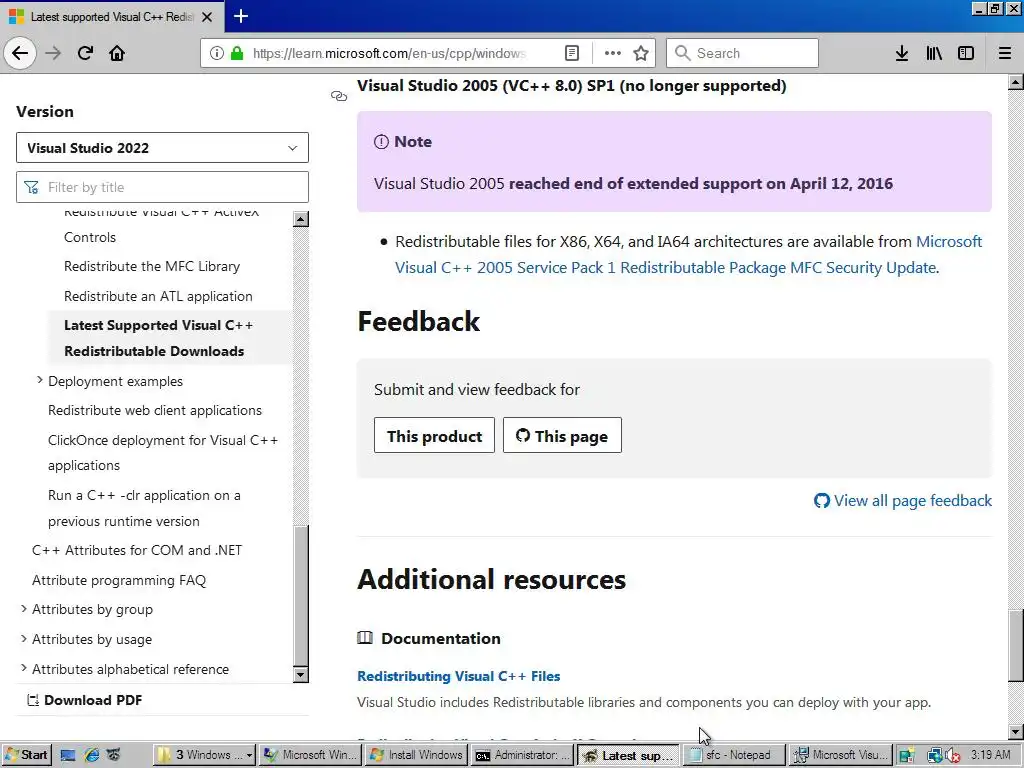This screenshot has width=1024, height=768.
Task: Open the Firefox Home page icon
Action: pyautogui.click(x=117, y=53)
